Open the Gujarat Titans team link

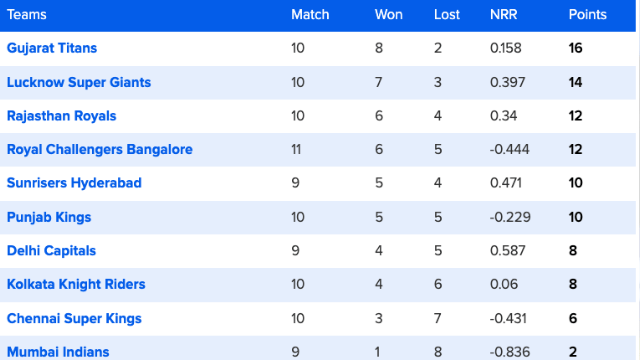point(52,48)
